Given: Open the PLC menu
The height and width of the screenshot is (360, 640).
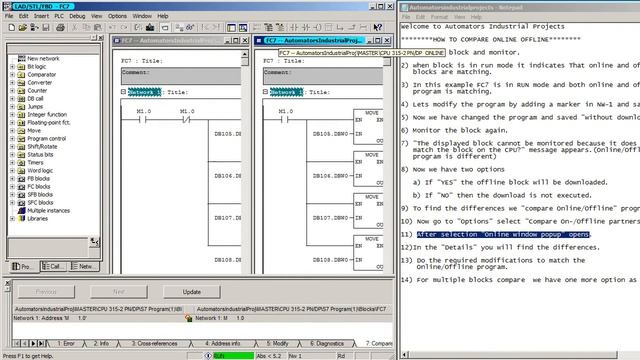Looking at the screenshot, I should (x=59, y=16).
